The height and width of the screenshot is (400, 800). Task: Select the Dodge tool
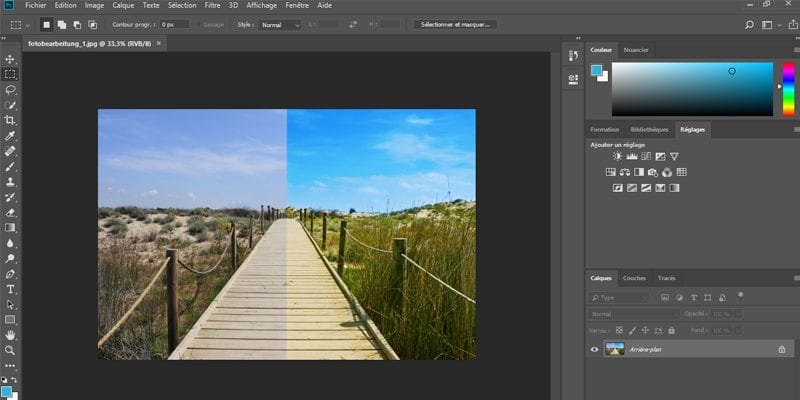click(x=10, y=258)
